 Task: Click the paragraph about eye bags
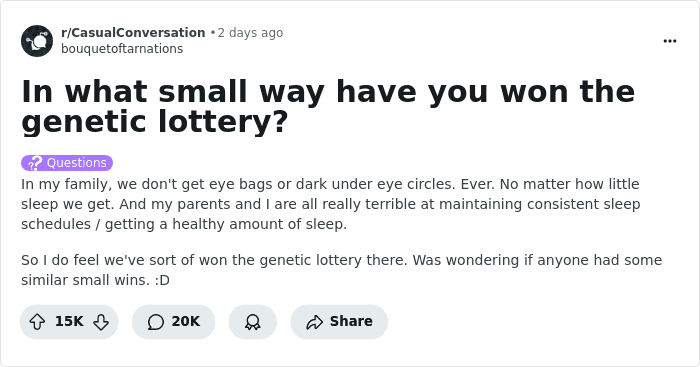[331, 204]
